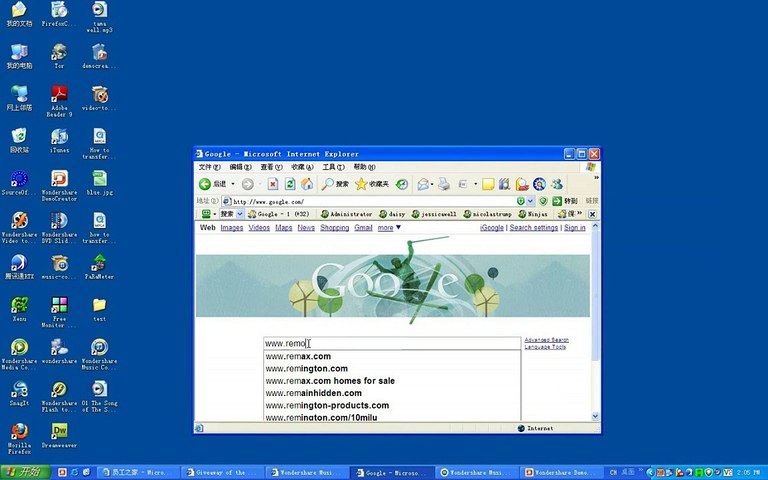Image resolution: width=768 pixels, height=480 pixels.
Task: Click the Mail envelope icon
Action: tap(423, 184)
